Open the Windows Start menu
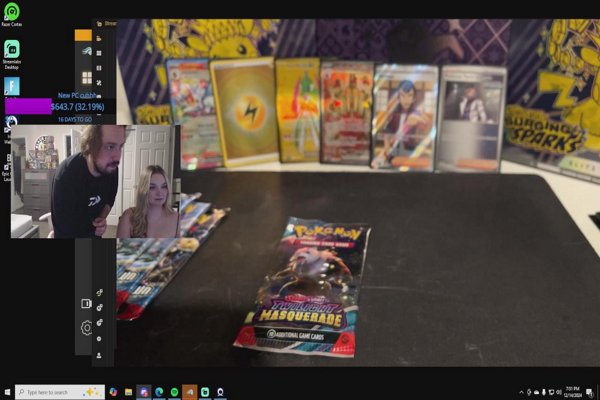 click(7, 392)
